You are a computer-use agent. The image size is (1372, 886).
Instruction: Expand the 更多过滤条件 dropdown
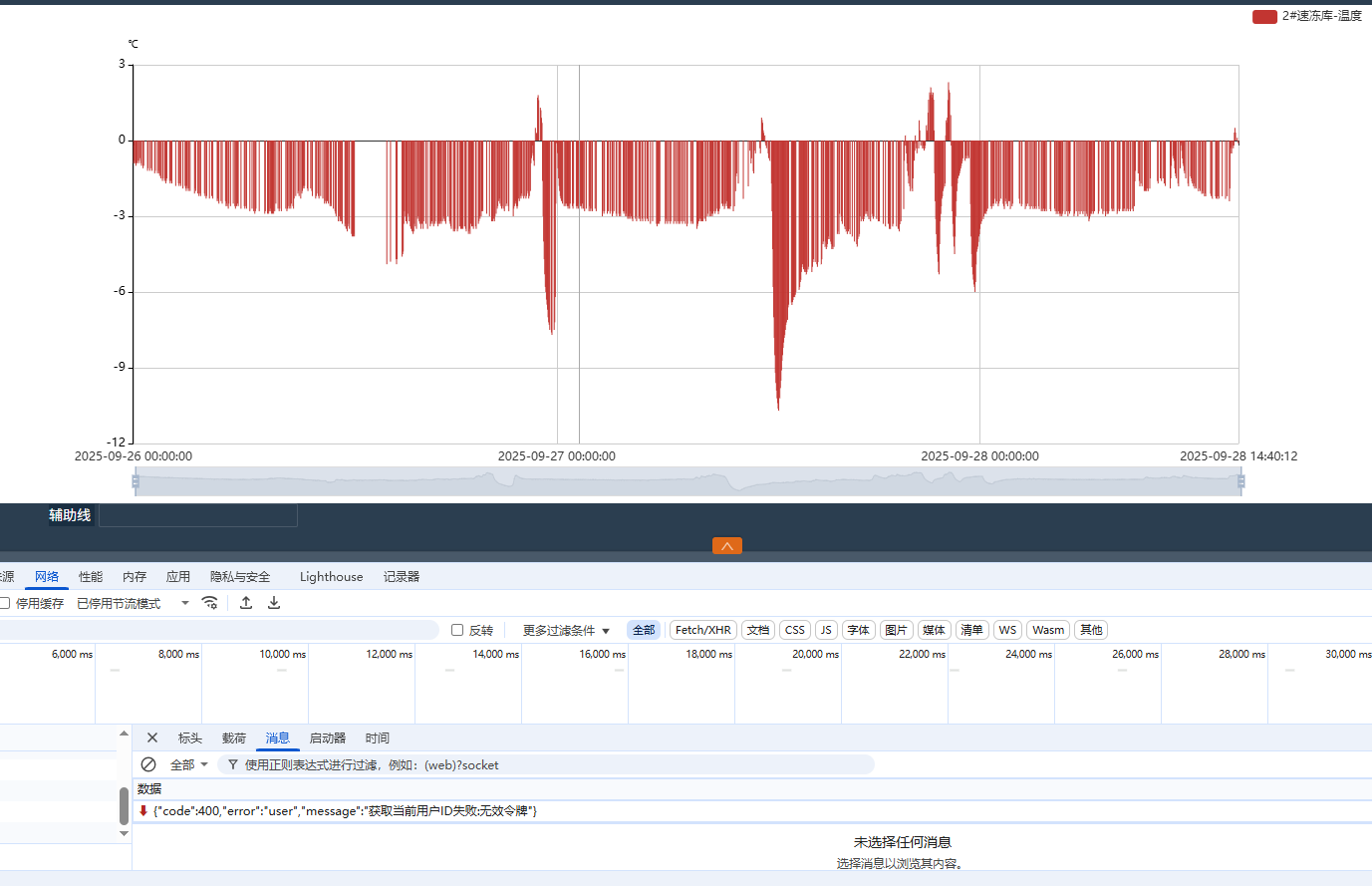click(566, 630)
